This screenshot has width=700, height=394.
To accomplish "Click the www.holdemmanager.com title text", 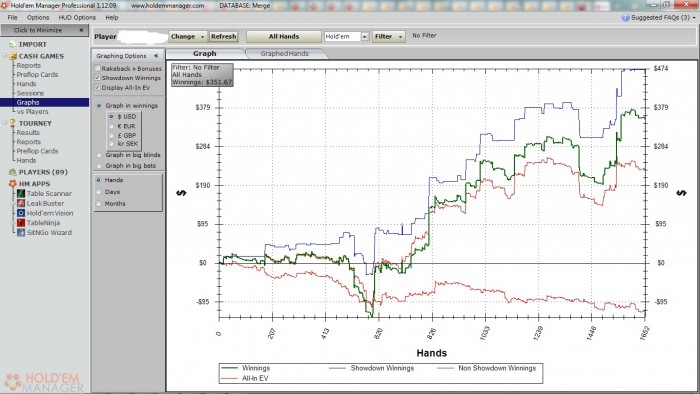I will click(167, 6).
